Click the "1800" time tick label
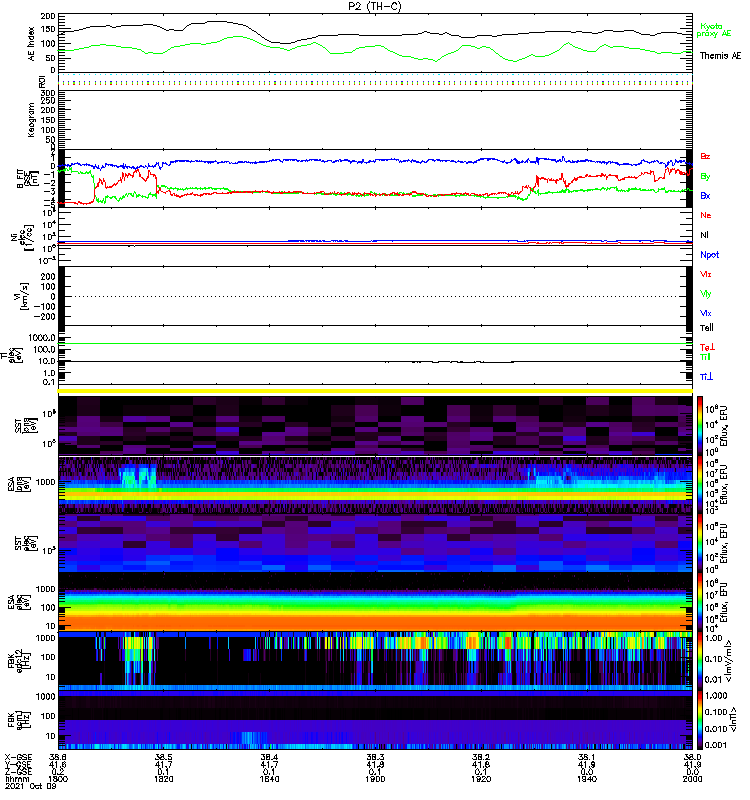The image size is (750, 800). click(58, 779)
